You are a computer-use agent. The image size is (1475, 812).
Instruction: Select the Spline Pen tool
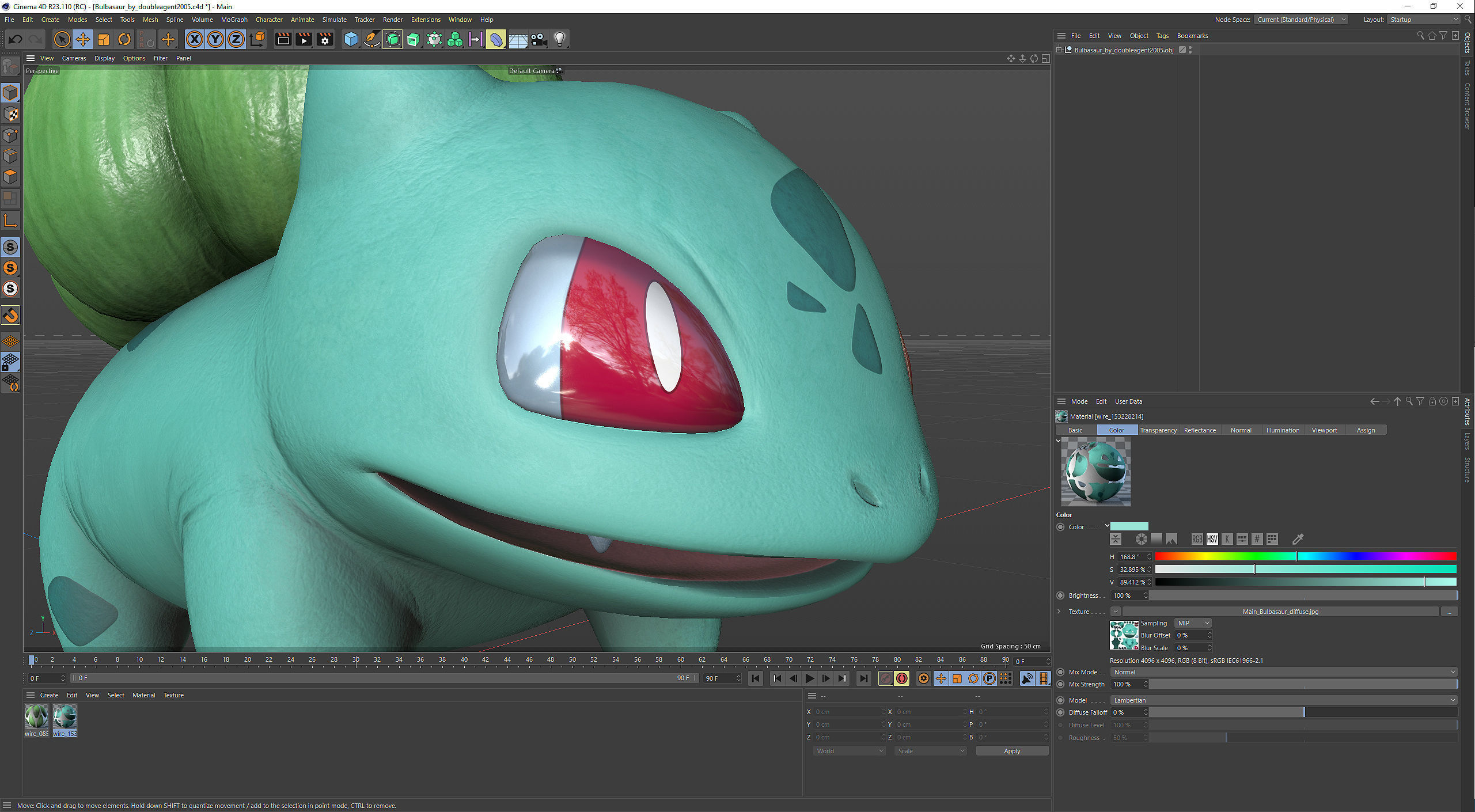click(x=371, y=39)
